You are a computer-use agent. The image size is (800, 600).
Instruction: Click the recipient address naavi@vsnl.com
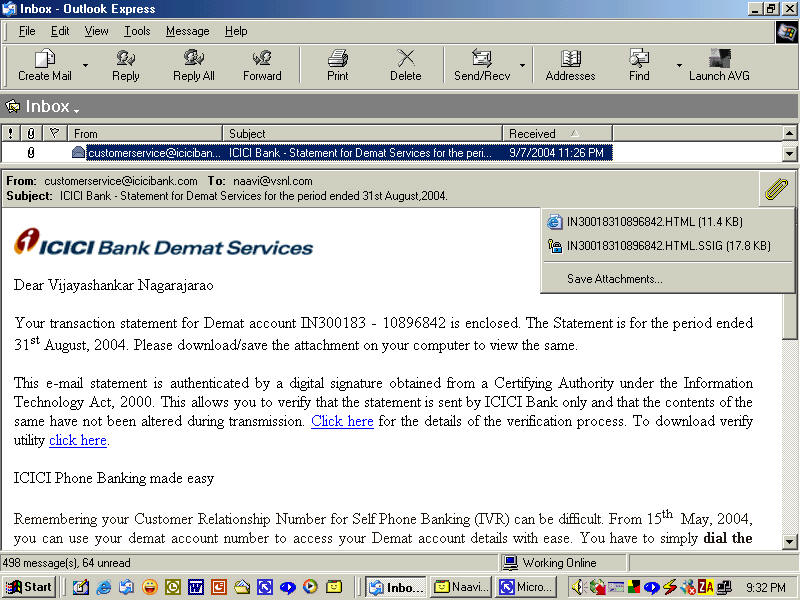point(273,181)
